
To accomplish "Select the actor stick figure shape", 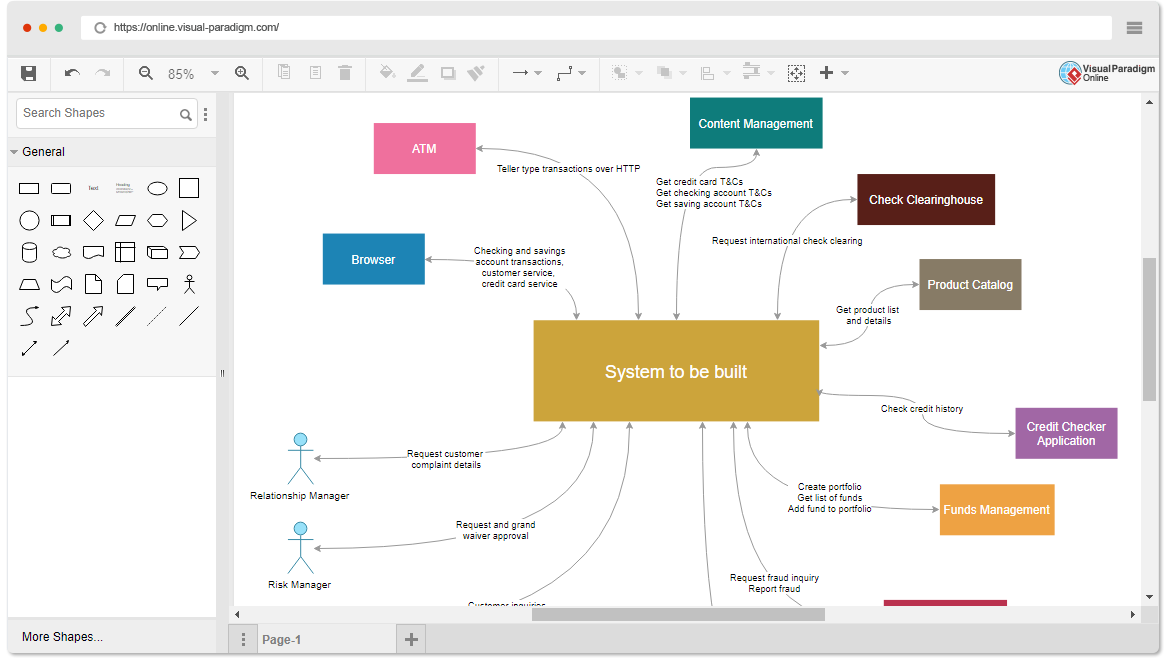I will [x=189, y=284].
